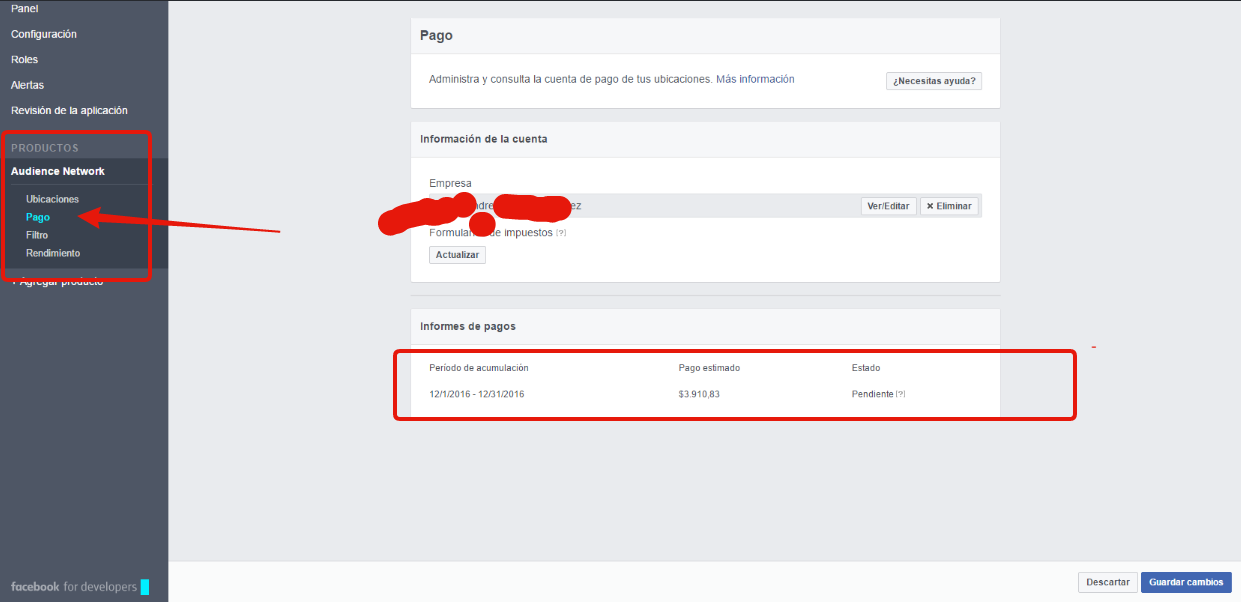Click the ¿Necesitas ayuda? button
The height and width of the screenshot is (602, 1241).
(x=934, y=81)
